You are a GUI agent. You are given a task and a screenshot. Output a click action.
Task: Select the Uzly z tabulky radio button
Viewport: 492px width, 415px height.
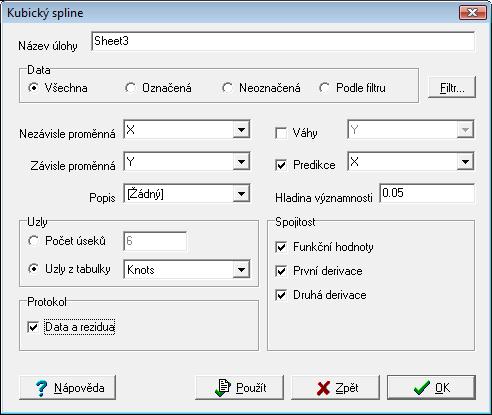(33, 269)
